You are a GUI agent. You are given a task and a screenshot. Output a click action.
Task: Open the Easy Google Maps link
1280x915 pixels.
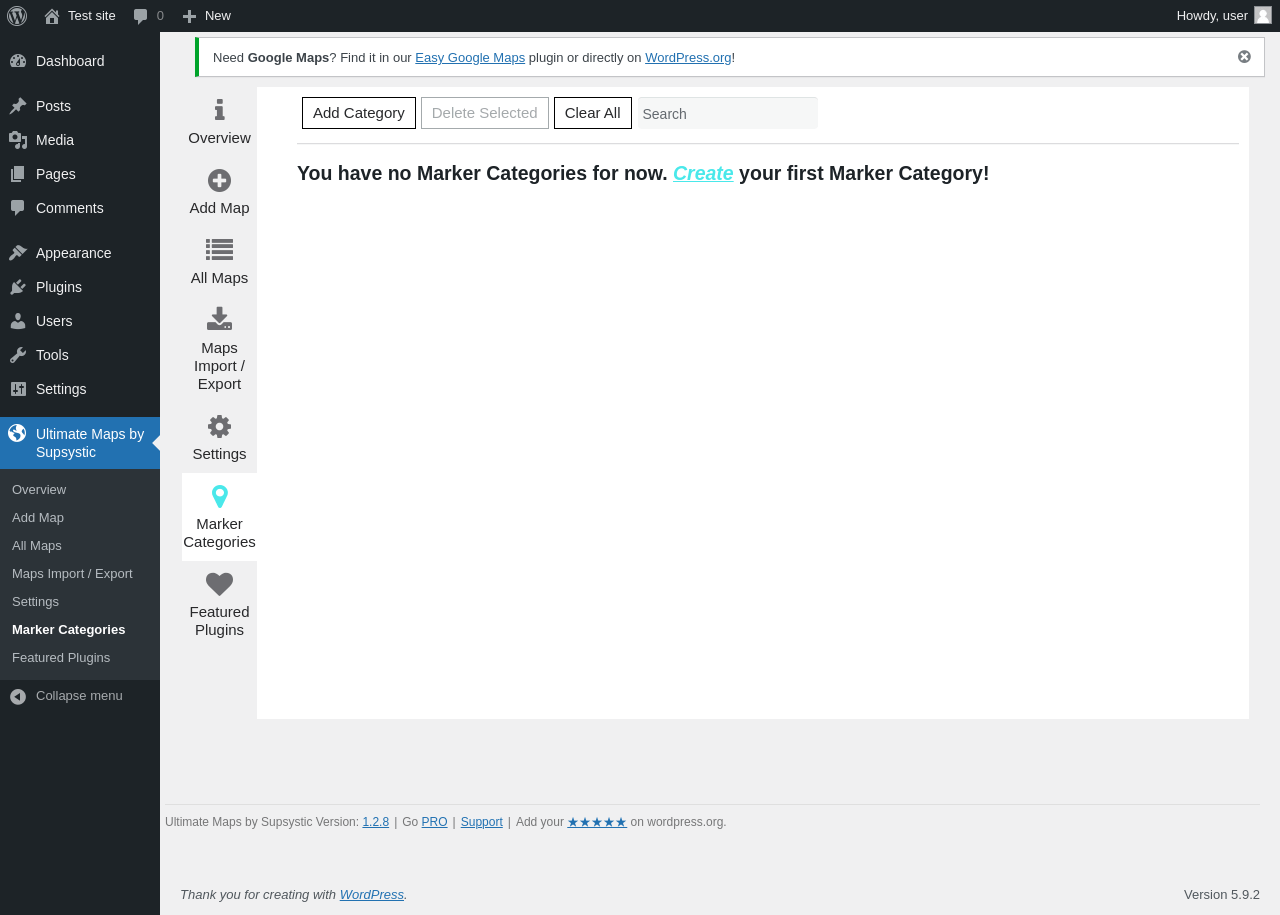[x=470, y=57]
